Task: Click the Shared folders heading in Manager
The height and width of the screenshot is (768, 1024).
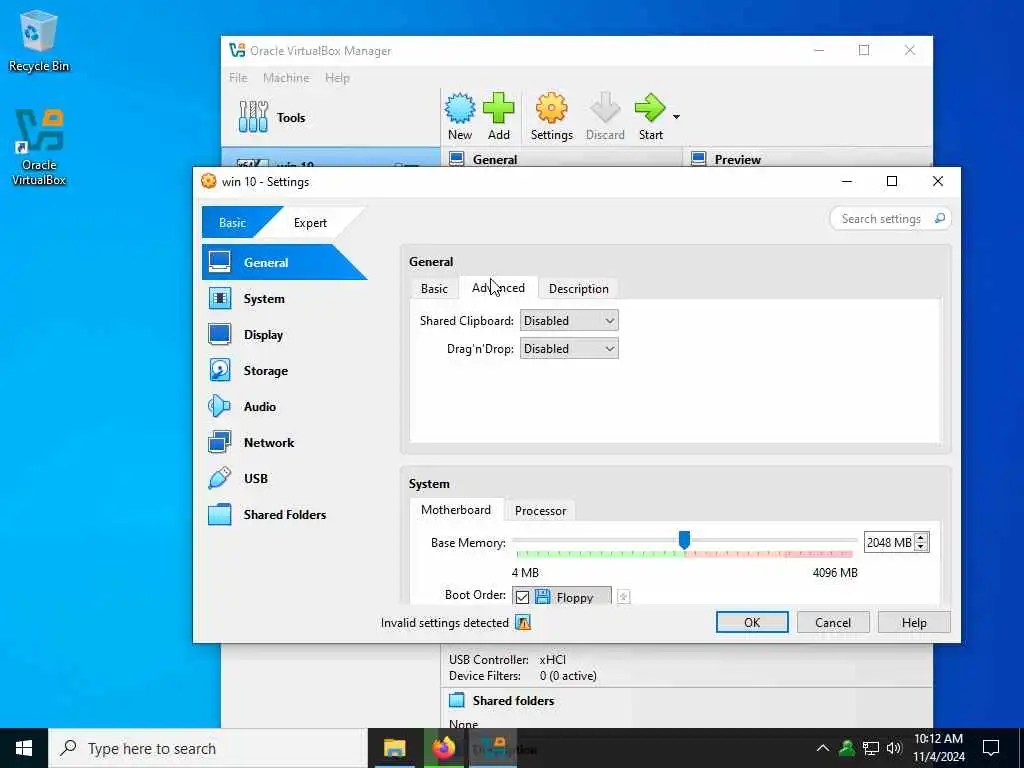Action: pyautogui.click(x=513, y=701)
